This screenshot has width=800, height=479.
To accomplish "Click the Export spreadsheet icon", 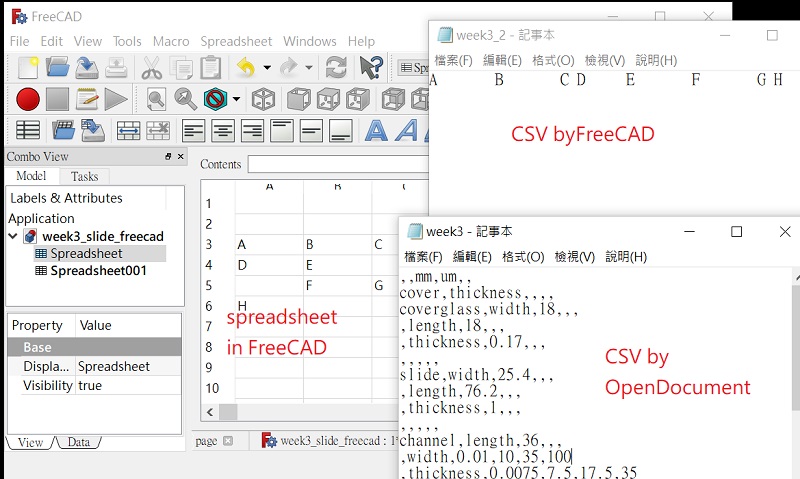I will 93,130.
